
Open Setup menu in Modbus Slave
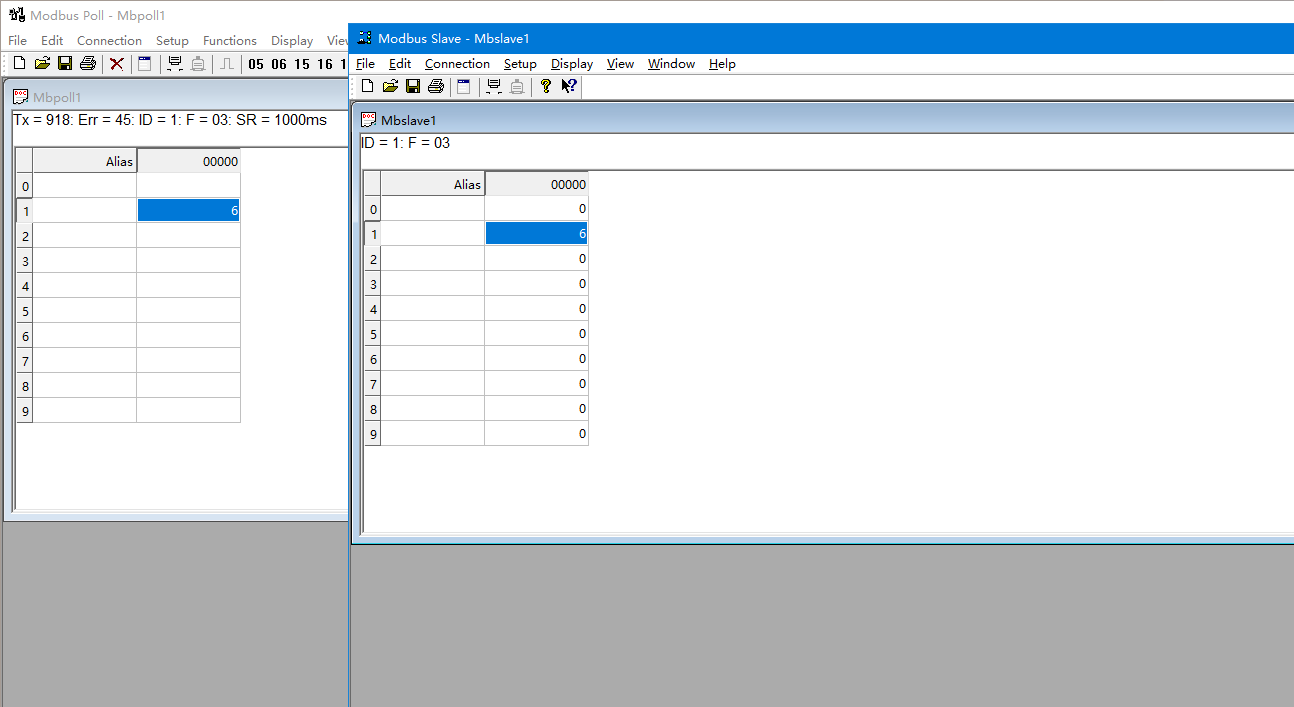coord(520,64)
